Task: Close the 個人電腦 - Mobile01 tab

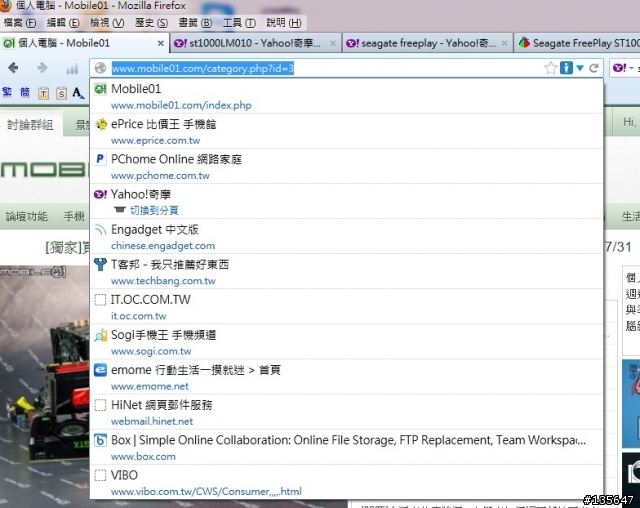Action: click(x=161, y=43)
